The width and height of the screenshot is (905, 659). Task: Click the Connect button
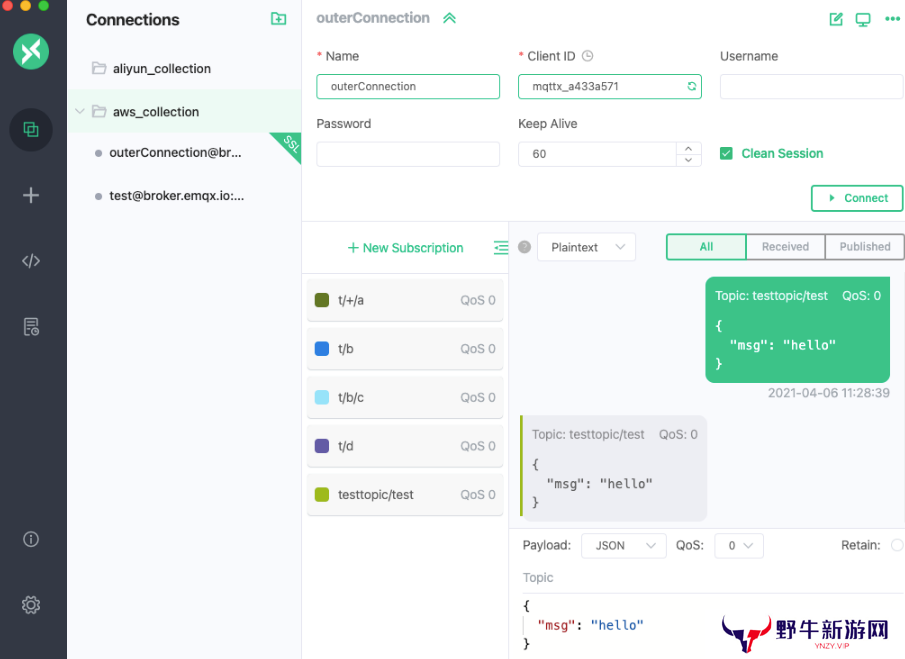857,198
